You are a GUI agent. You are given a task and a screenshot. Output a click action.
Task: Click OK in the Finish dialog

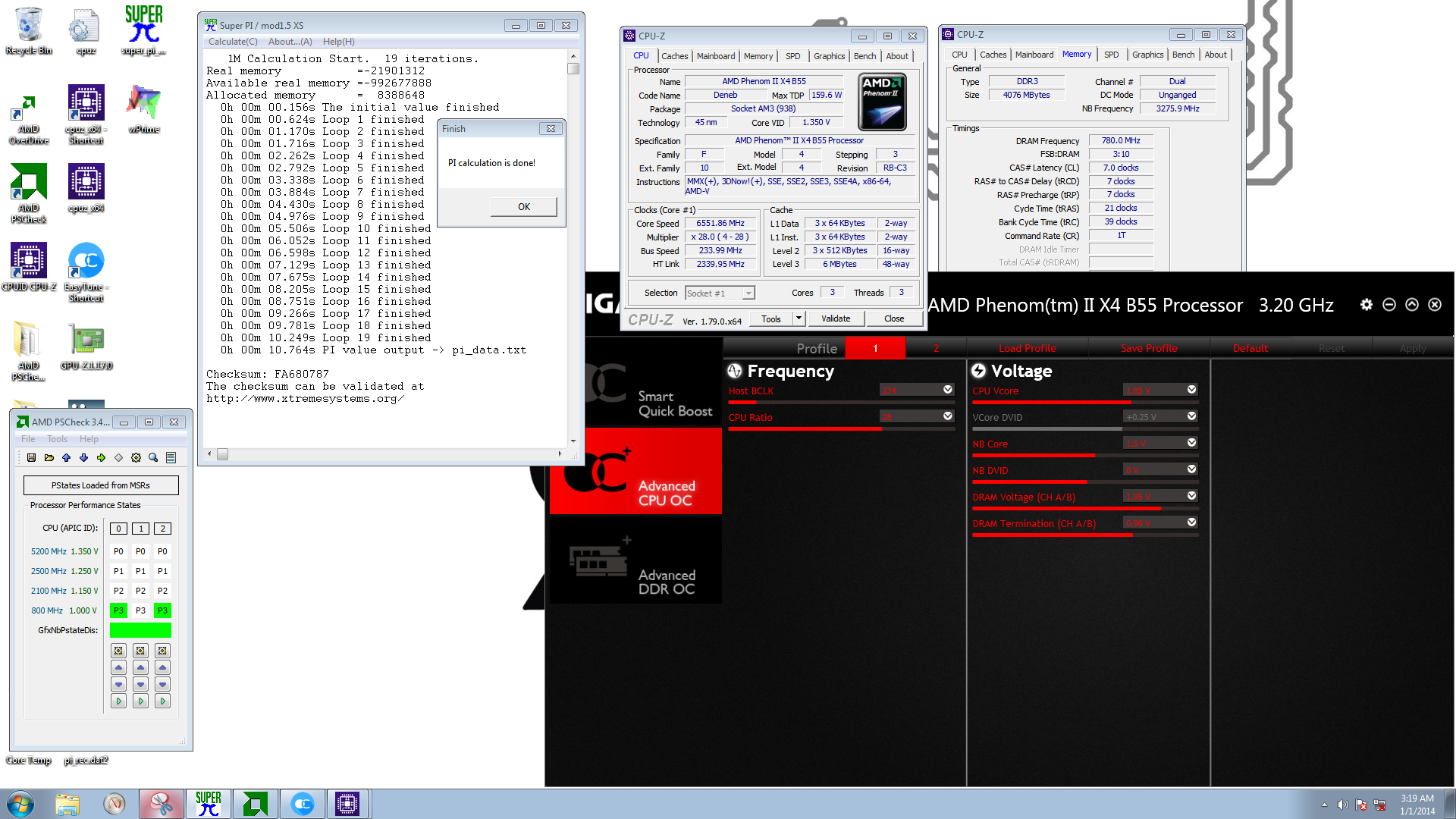(x=523, y=206)
